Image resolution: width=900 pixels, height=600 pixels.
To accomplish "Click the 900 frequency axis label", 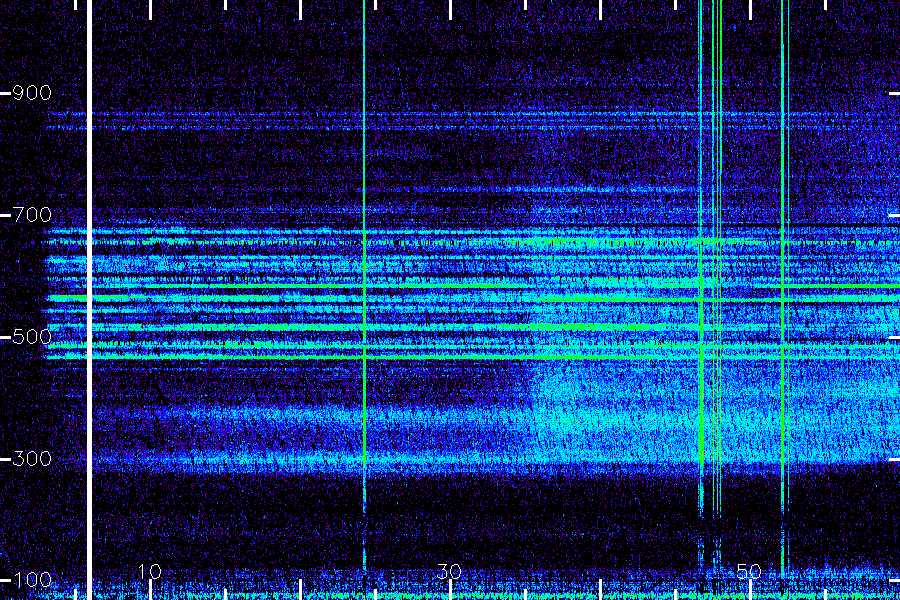I will coord(32,92).
